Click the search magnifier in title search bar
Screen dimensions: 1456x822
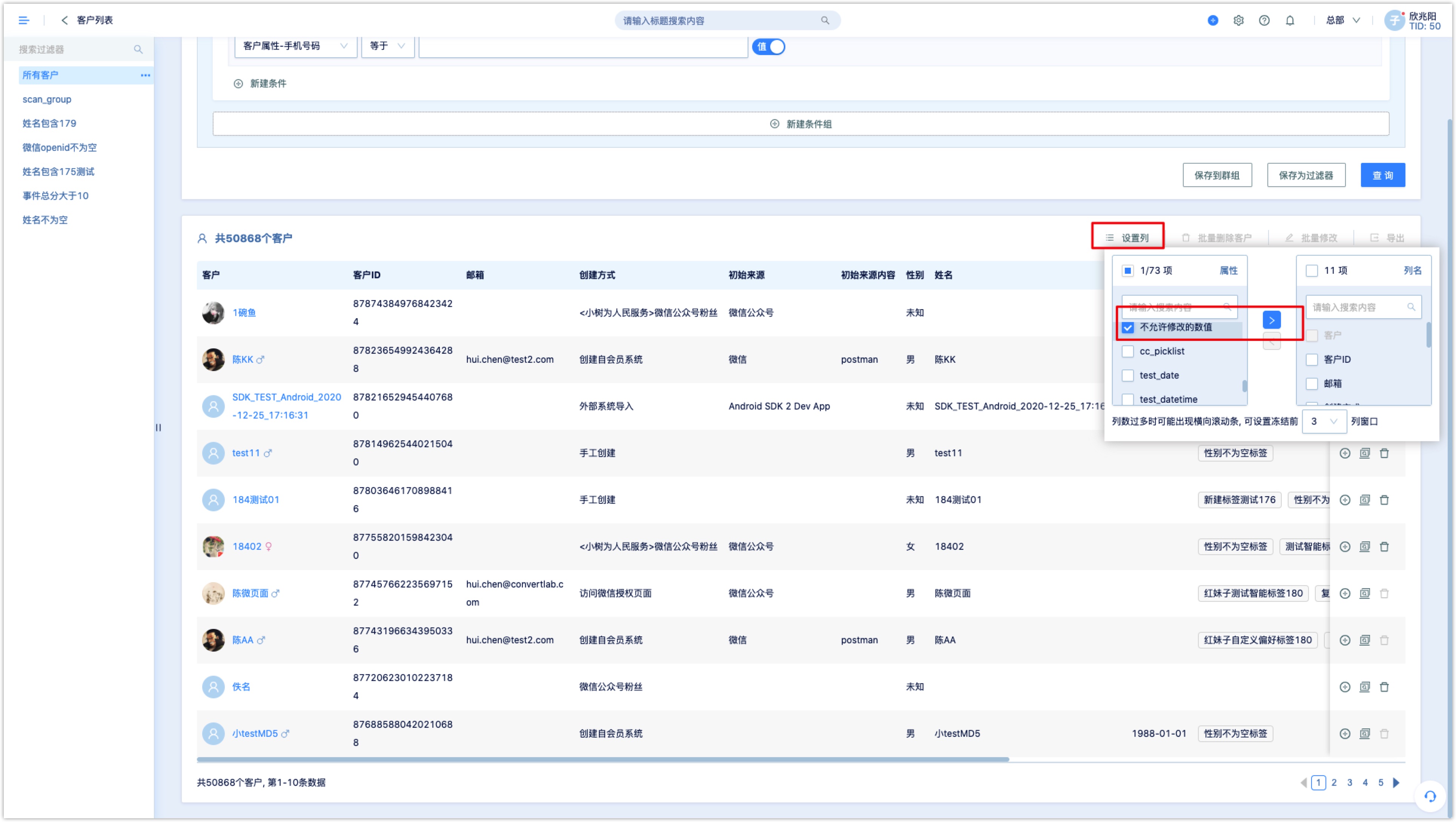[x=825, y=20]
